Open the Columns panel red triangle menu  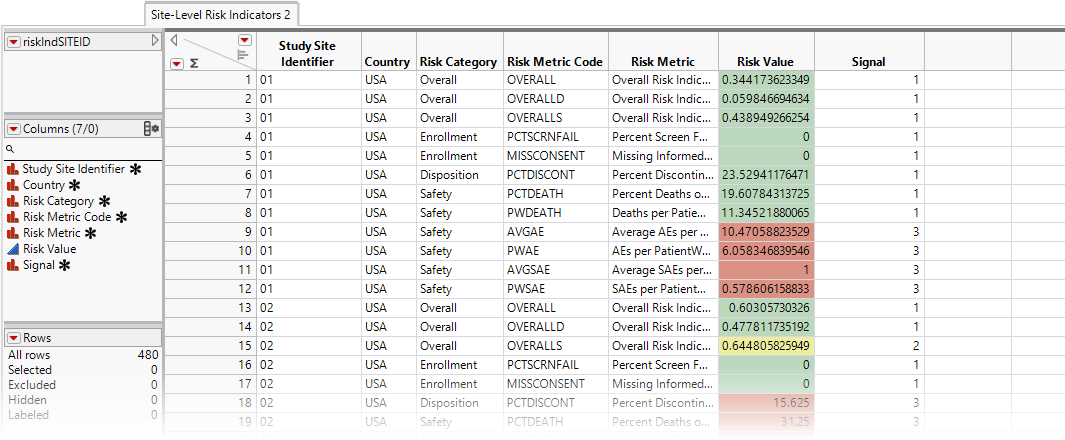[13, 129]
